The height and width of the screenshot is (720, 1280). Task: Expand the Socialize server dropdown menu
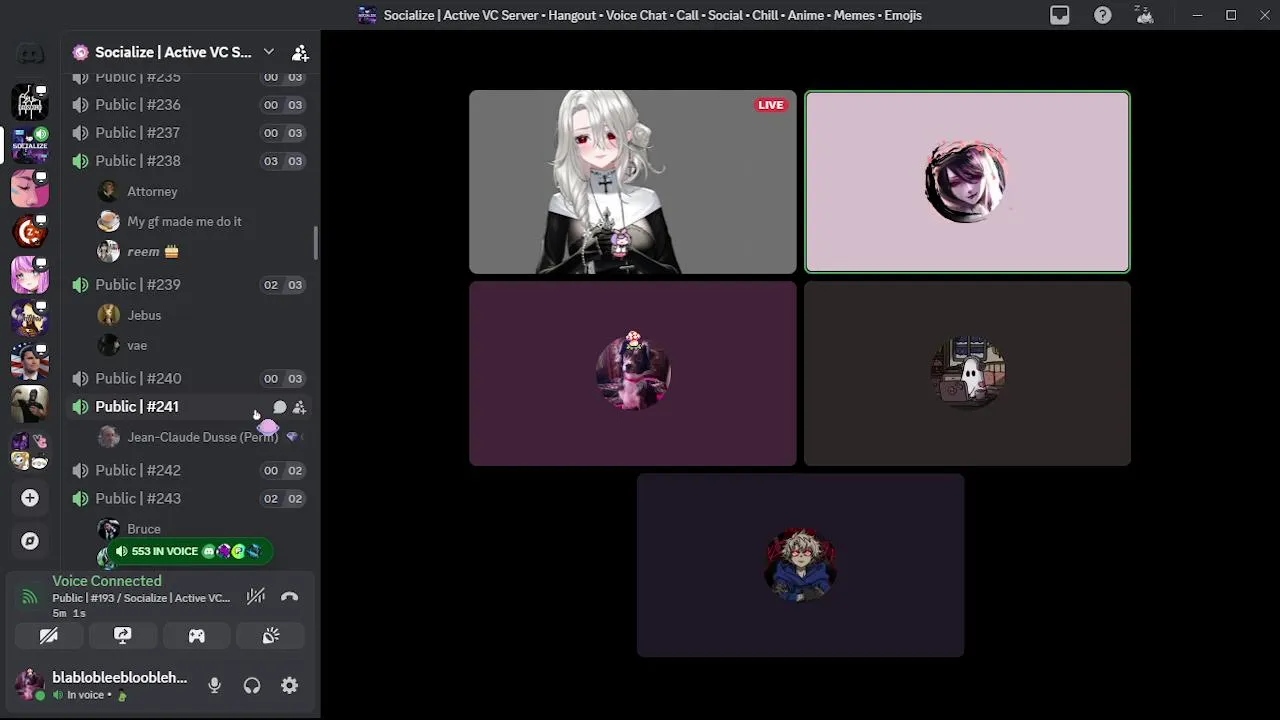tap(268, 52)
